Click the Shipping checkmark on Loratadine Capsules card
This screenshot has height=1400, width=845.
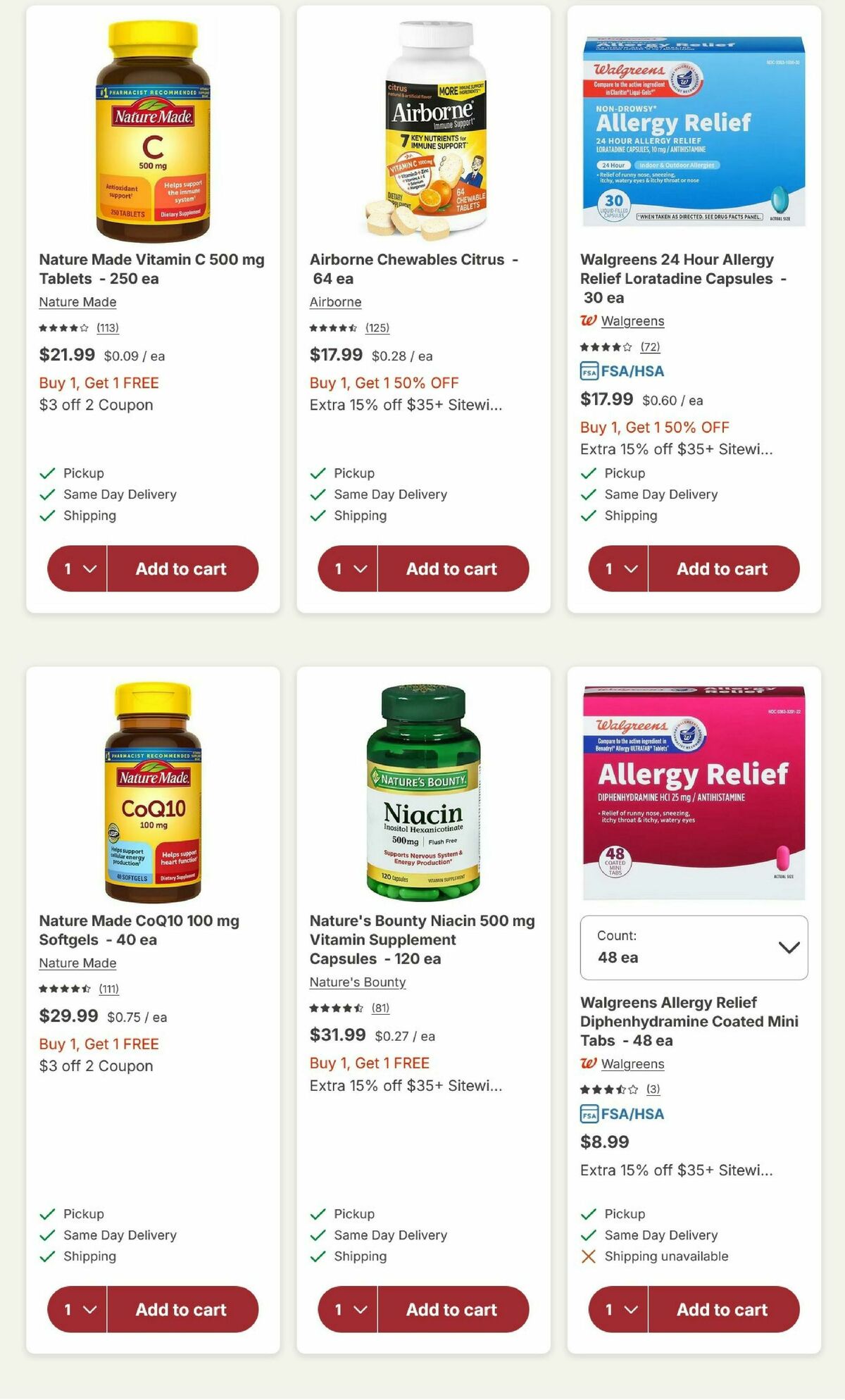(x=587, y=515)
